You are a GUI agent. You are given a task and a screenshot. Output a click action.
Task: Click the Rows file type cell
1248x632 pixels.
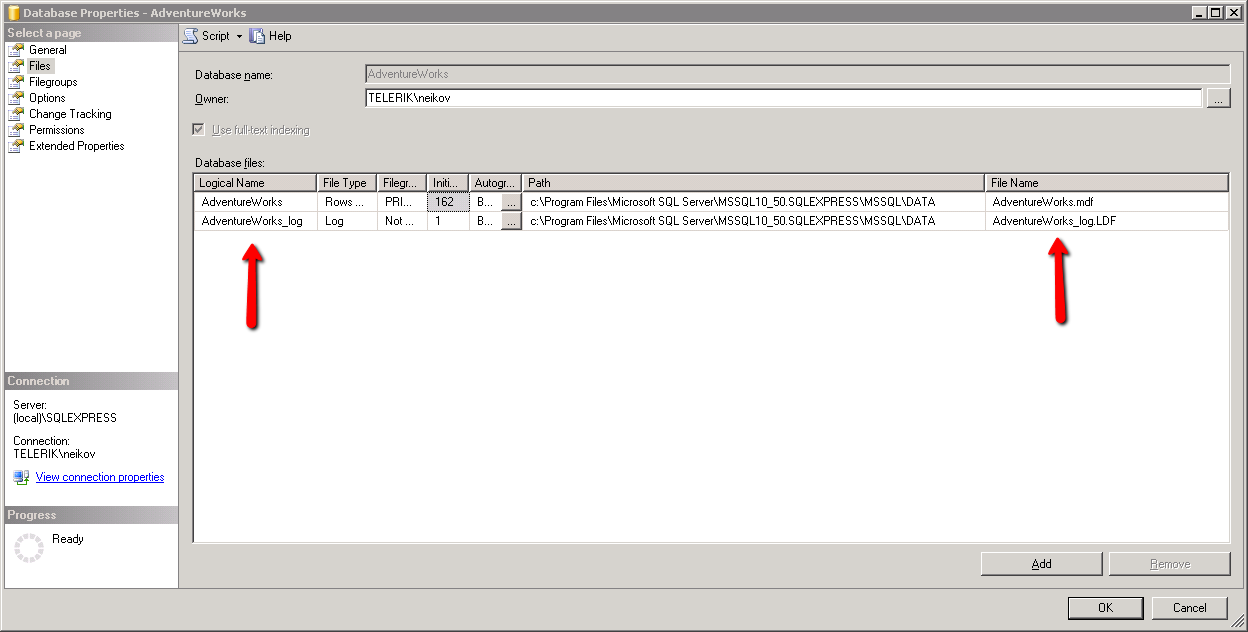pyautogui.click(x=347, y=202)
